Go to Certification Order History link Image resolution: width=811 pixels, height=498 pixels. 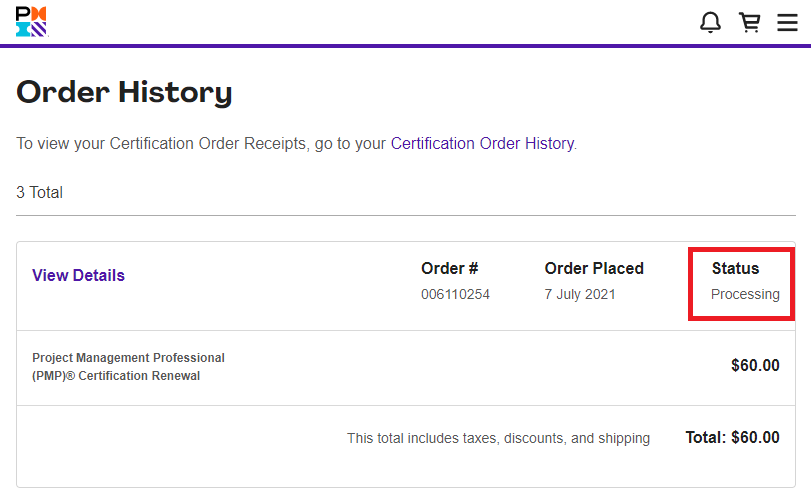coord(482,143)
